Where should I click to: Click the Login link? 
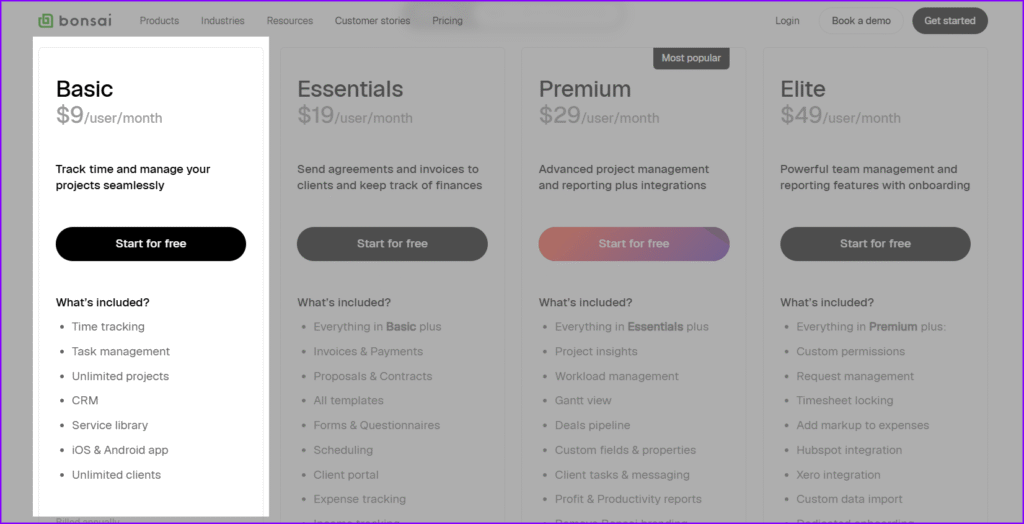[x=787, y=21]
